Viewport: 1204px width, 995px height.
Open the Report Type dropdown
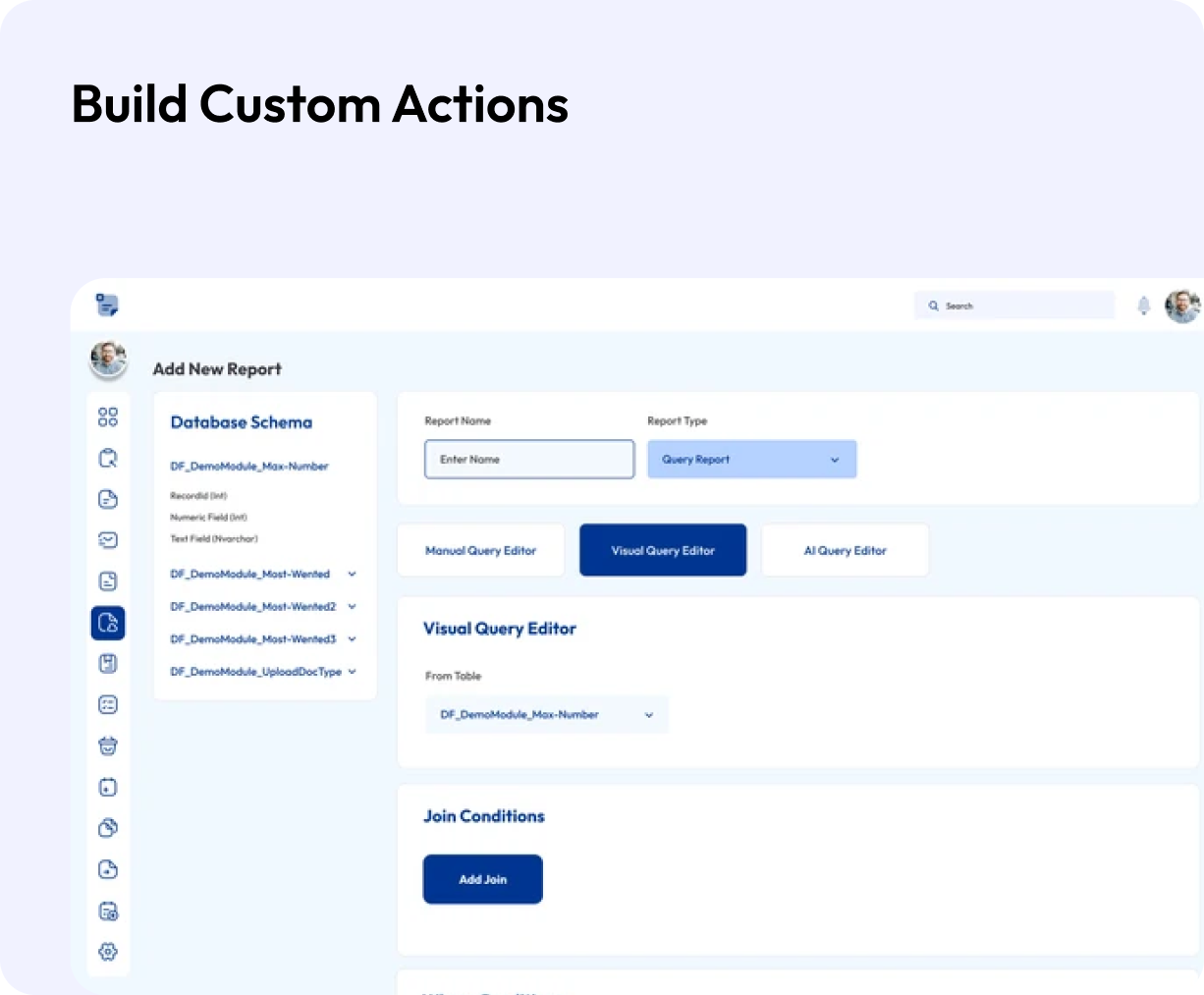pos(751,460)
